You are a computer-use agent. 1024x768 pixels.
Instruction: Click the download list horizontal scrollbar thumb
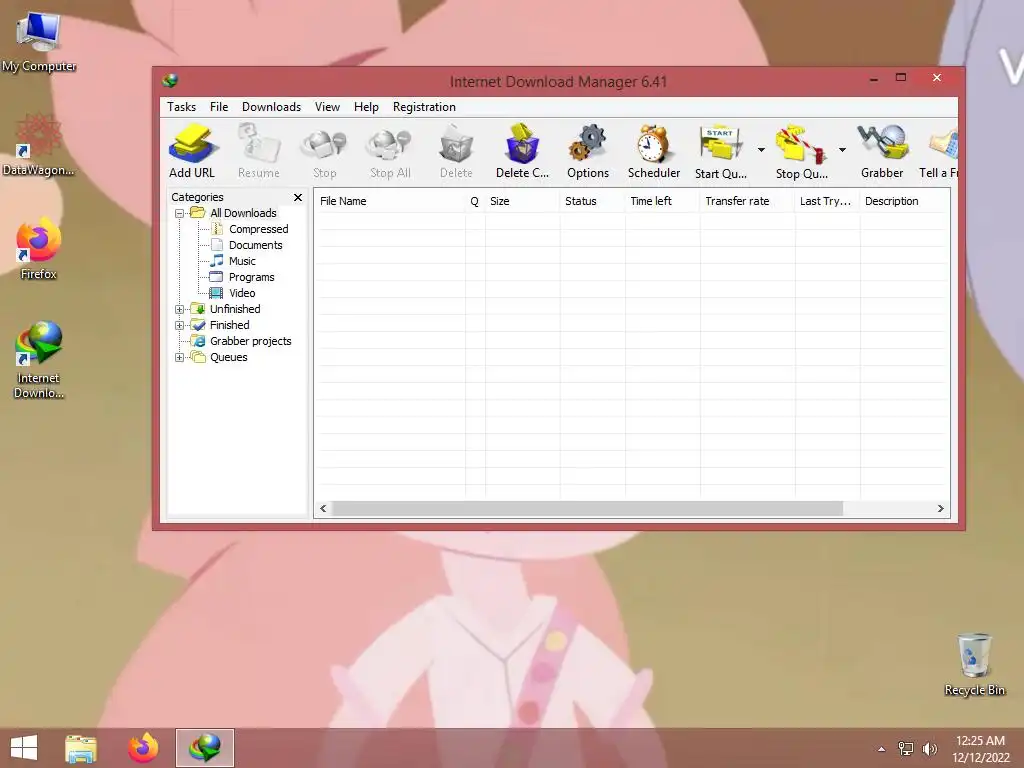point(587,509)
